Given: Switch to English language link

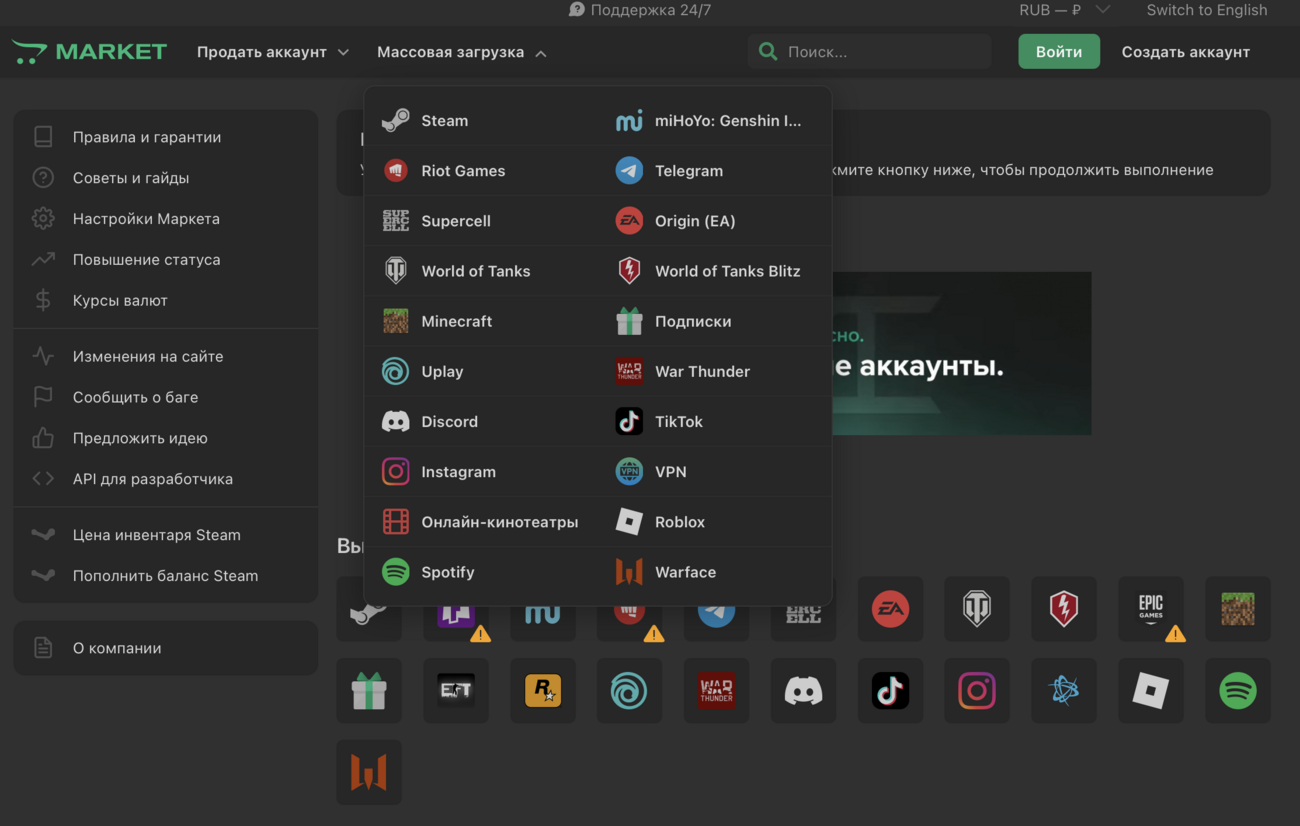Looking at the screenshot, I should 1206,10.
